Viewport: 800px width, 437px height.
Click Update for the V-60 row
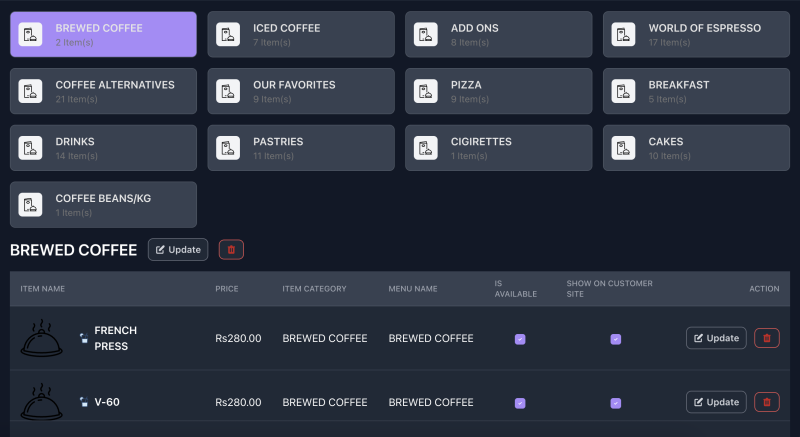click(x=716, y=402)
